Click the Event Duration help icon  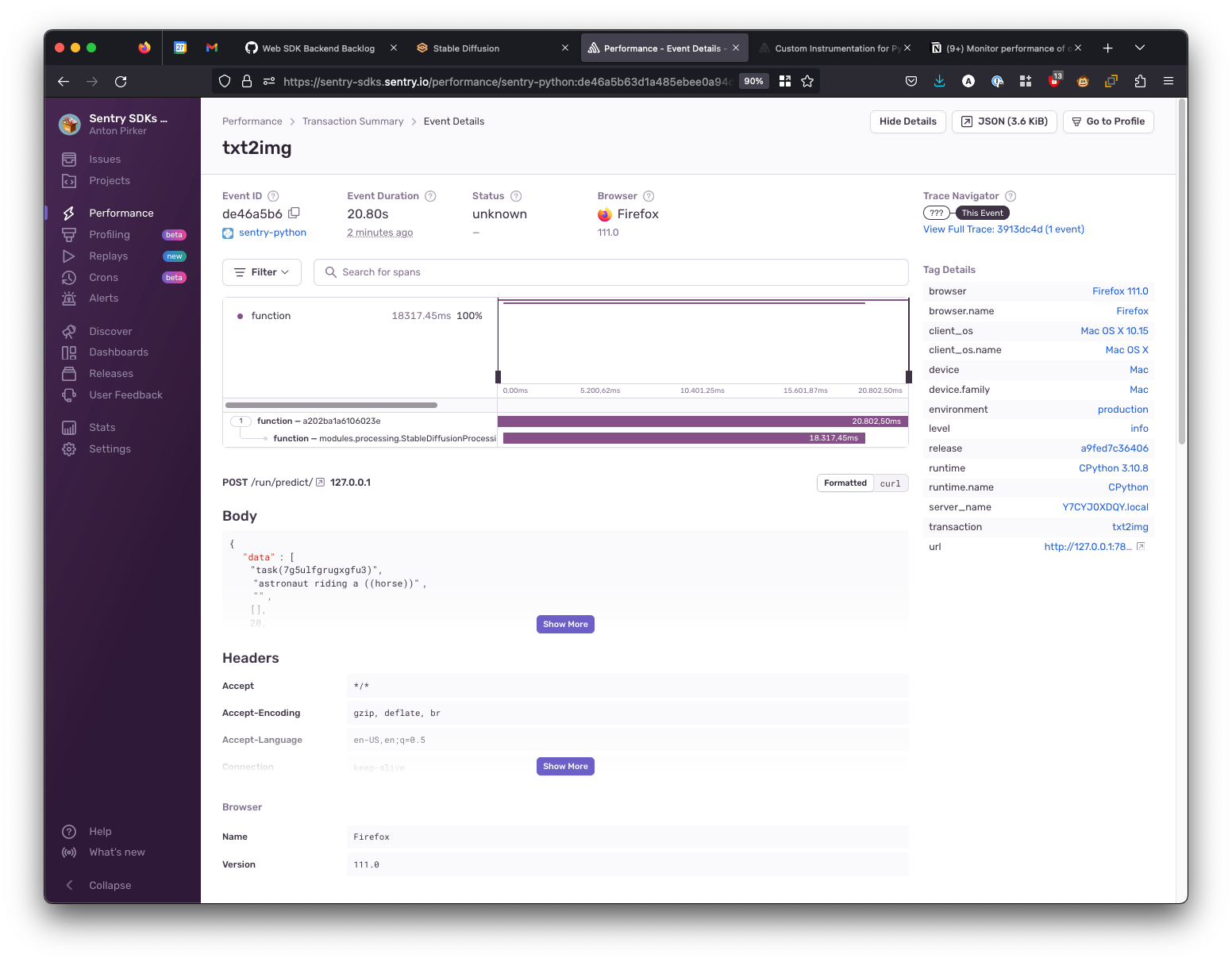pos(430,196)
